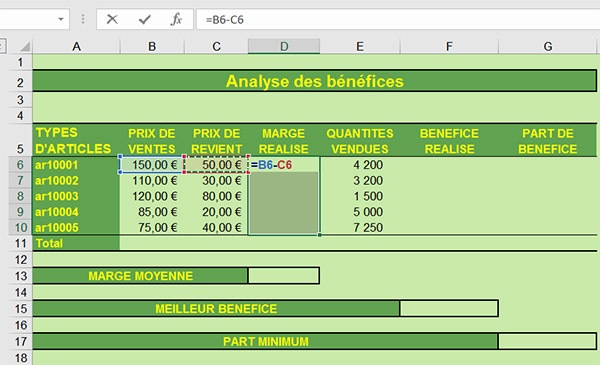The width and height of the screenshot is (600, 365).
Task: Click the editing cell showing =B6-C6
Action: (x=284, y=165)
